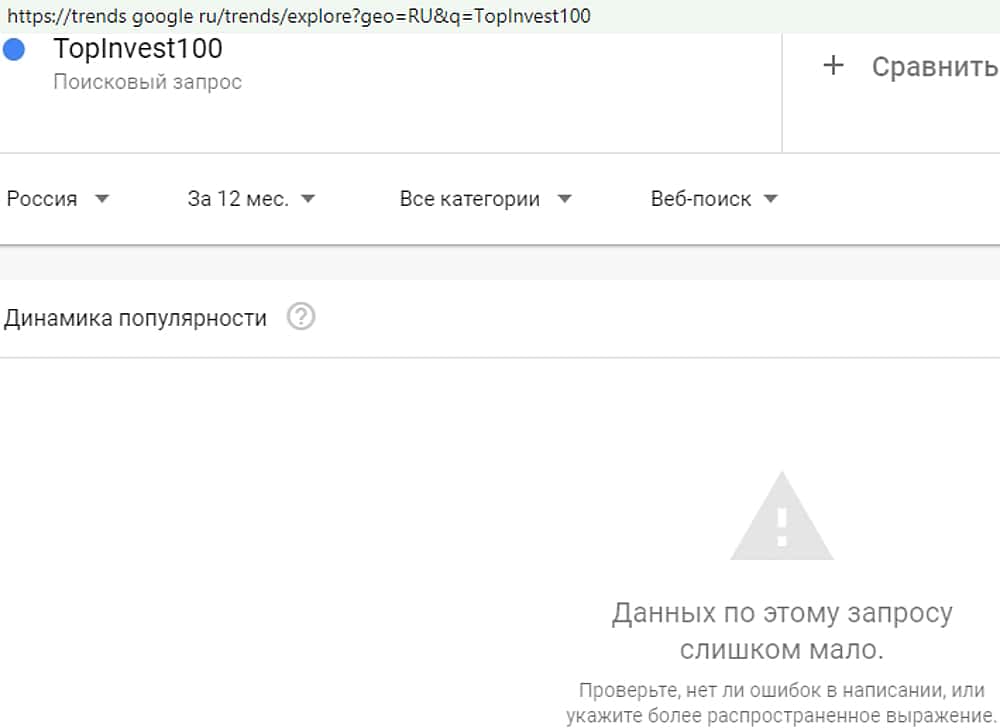Click the URL in the address bar
The width and height of the screenshot is (1000, 728).
298,15
